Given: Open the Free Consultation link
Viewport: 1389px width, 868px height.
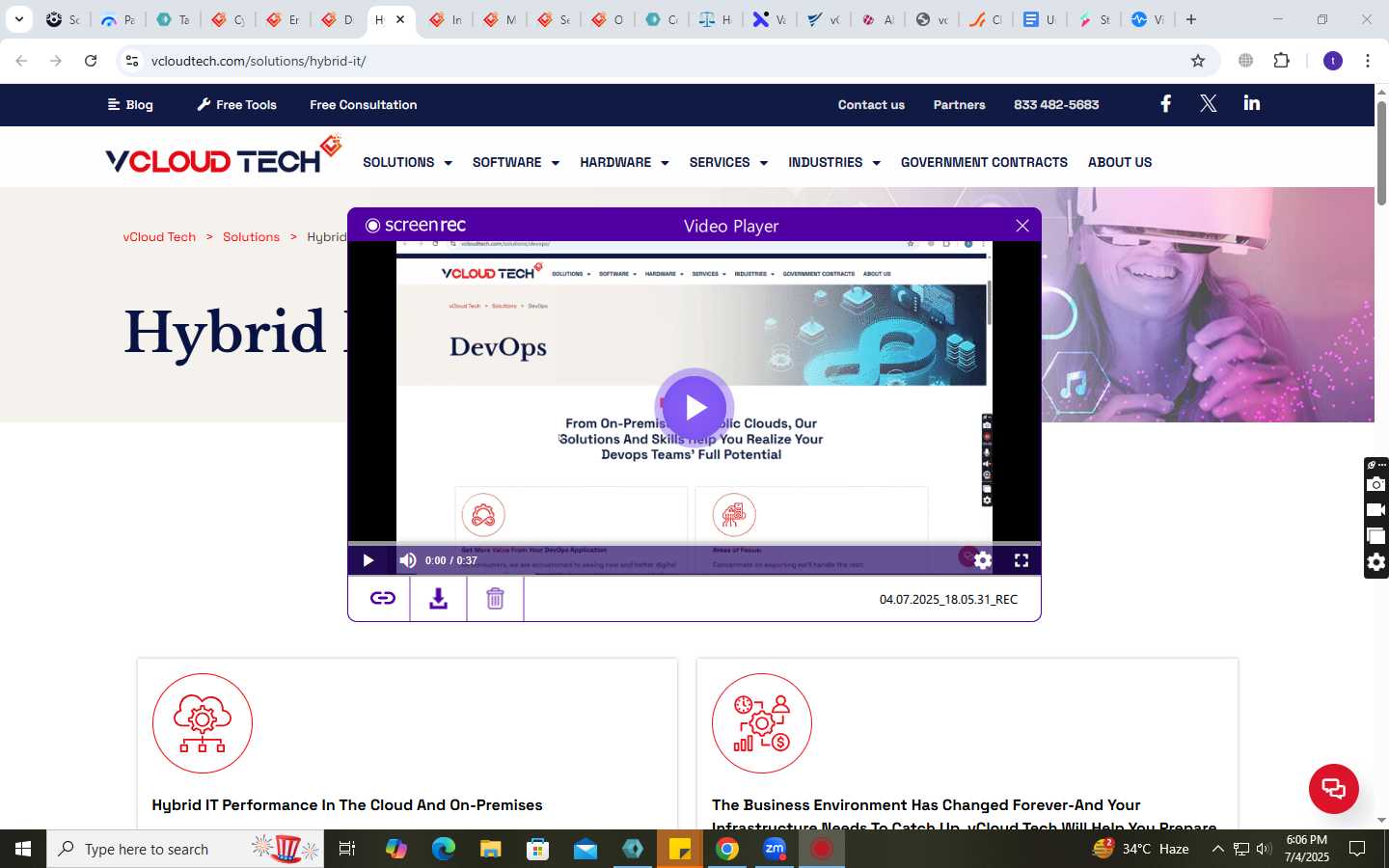Looking at the screenshot, I should coord(364,104).
